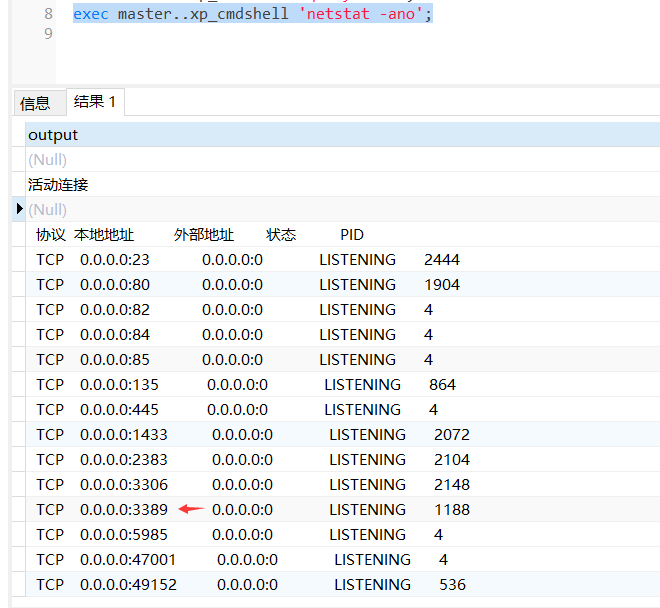Image resolution: width=660 pixels, height=608 pixels.
Task: Click line number 9 in editor
Action: 48,34
